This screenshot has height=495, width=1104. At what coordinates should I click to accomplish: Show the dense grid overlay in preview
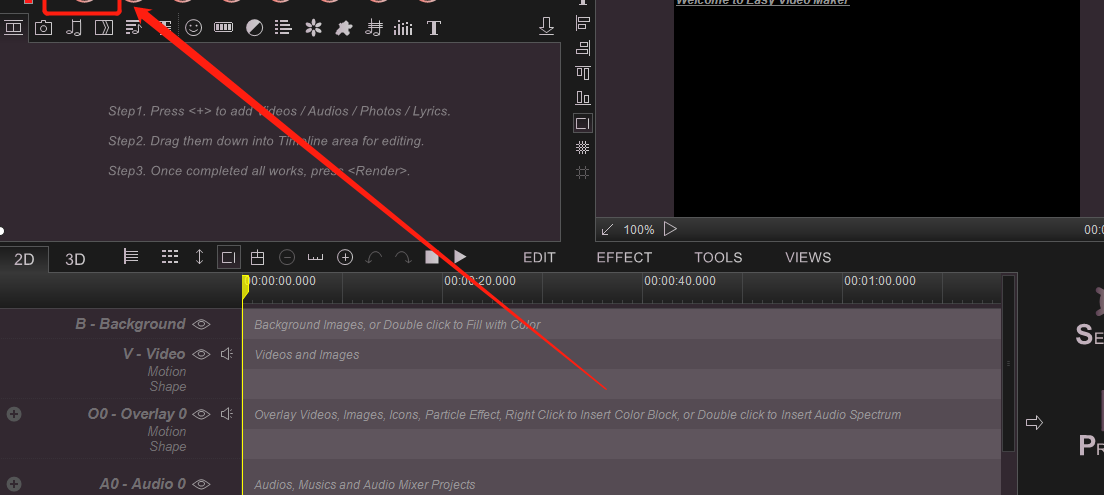(x=582, y=148)
